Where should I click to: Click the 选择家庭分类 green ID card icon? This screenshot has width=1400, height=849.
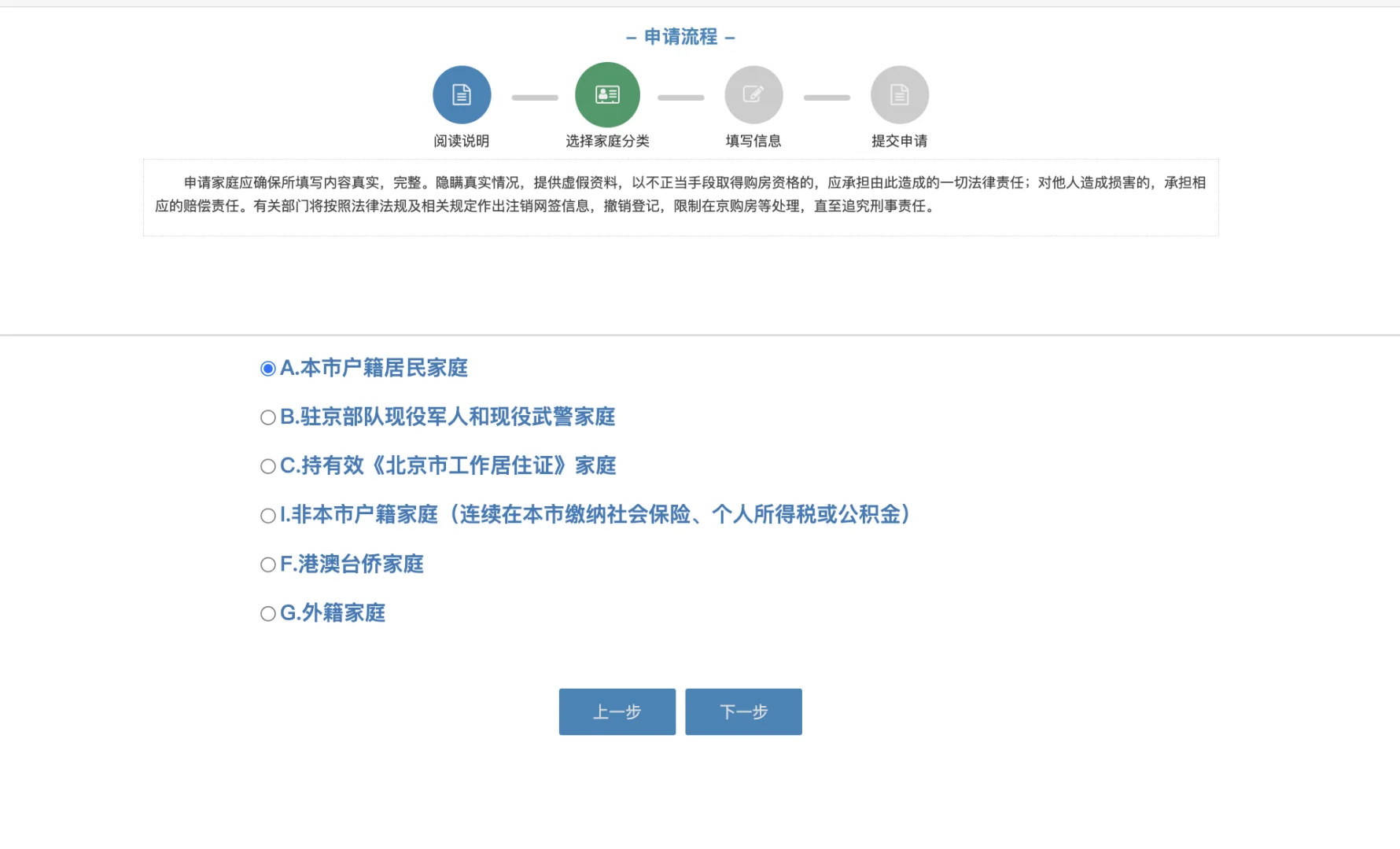click(x=607, y=94)
